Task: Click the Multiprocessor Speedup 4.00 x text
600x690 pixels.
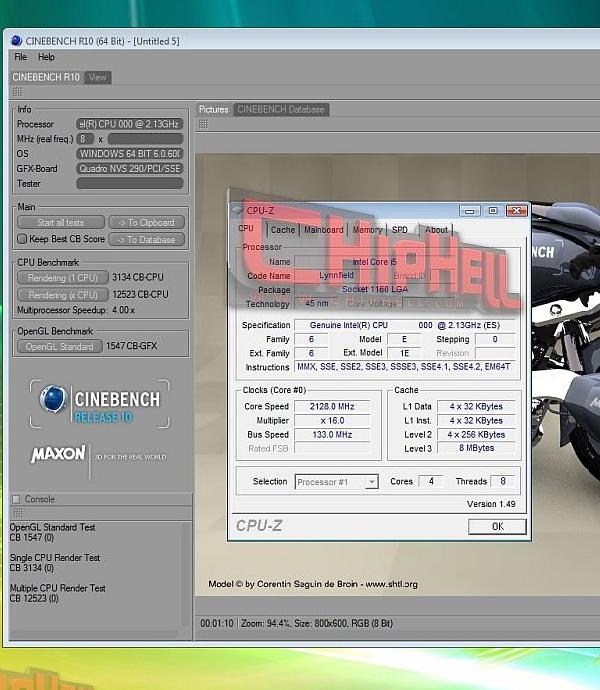Action: 76,310
